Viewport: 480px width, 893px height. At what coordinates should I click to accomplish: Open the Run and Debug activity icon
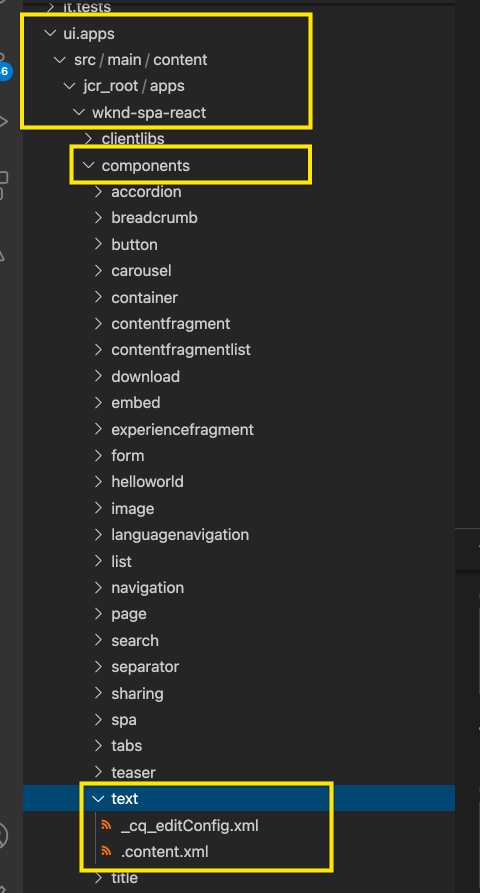3,121
